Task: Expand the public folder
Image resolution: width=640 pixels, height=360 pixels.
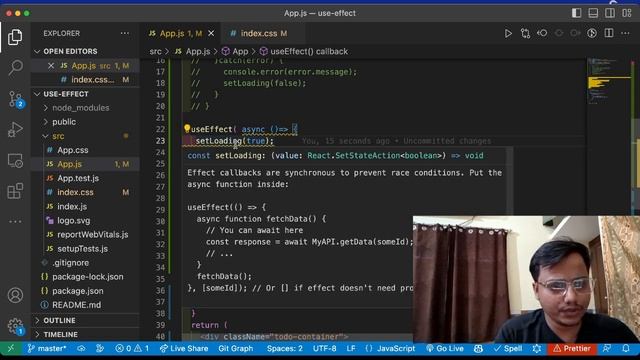Action: [x=85, y=122]
